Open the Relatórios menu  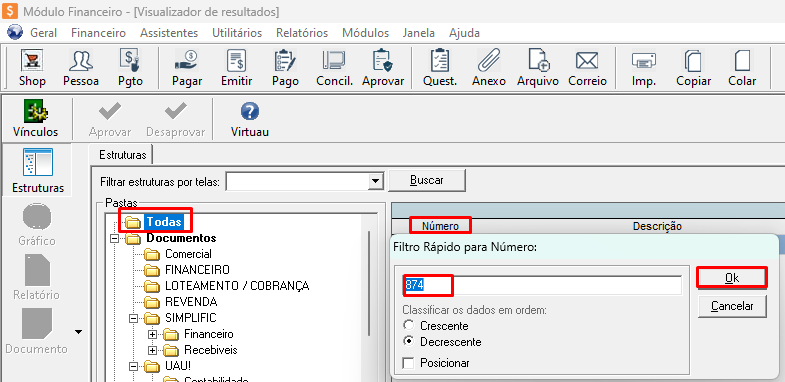pyautogui.click(x=302, y=33)
